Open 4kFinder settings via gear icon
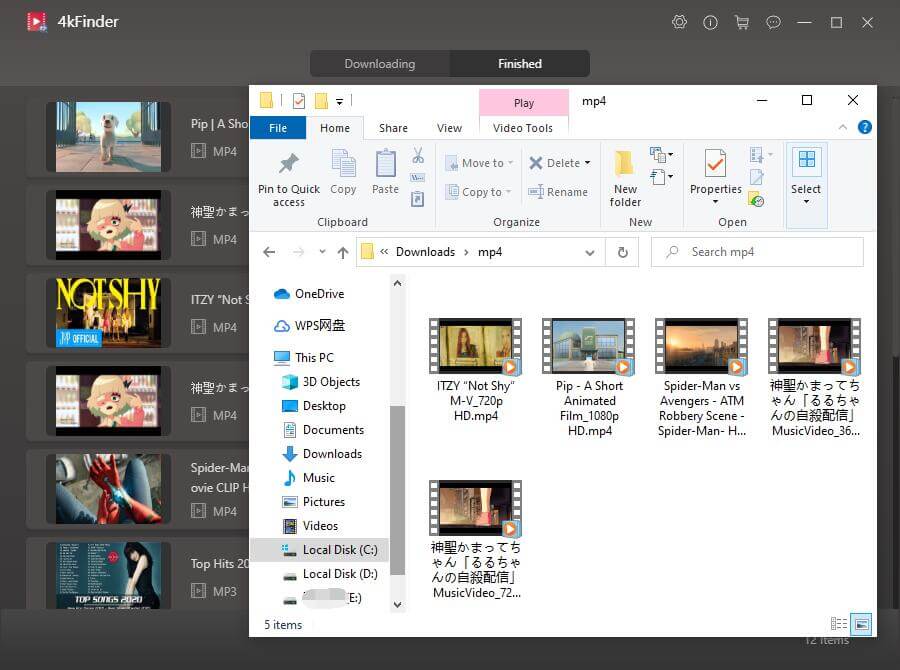This screenshot has width=900, height=670. coord(680,21)
